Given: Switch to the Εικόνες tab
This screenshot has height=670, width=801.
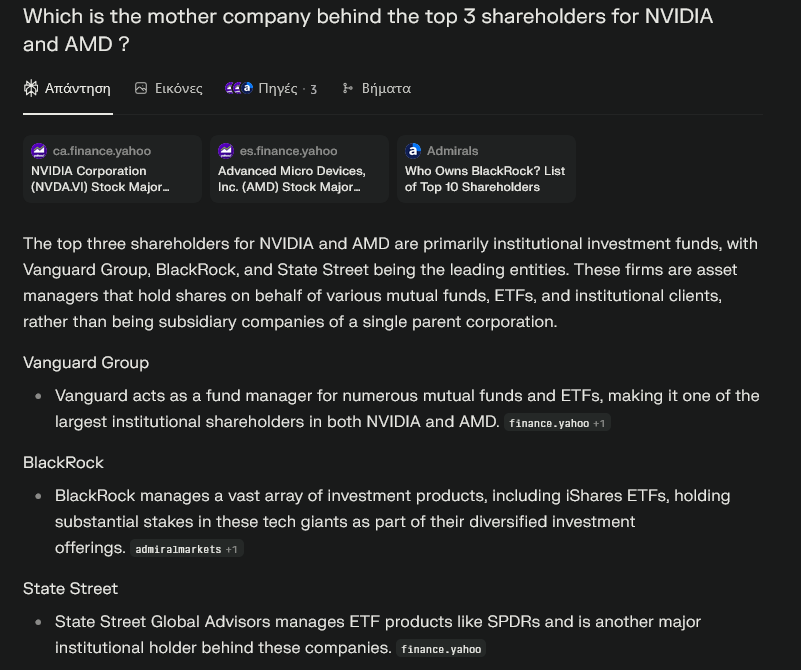Looking at the screenshot, I should coord(178,88).
